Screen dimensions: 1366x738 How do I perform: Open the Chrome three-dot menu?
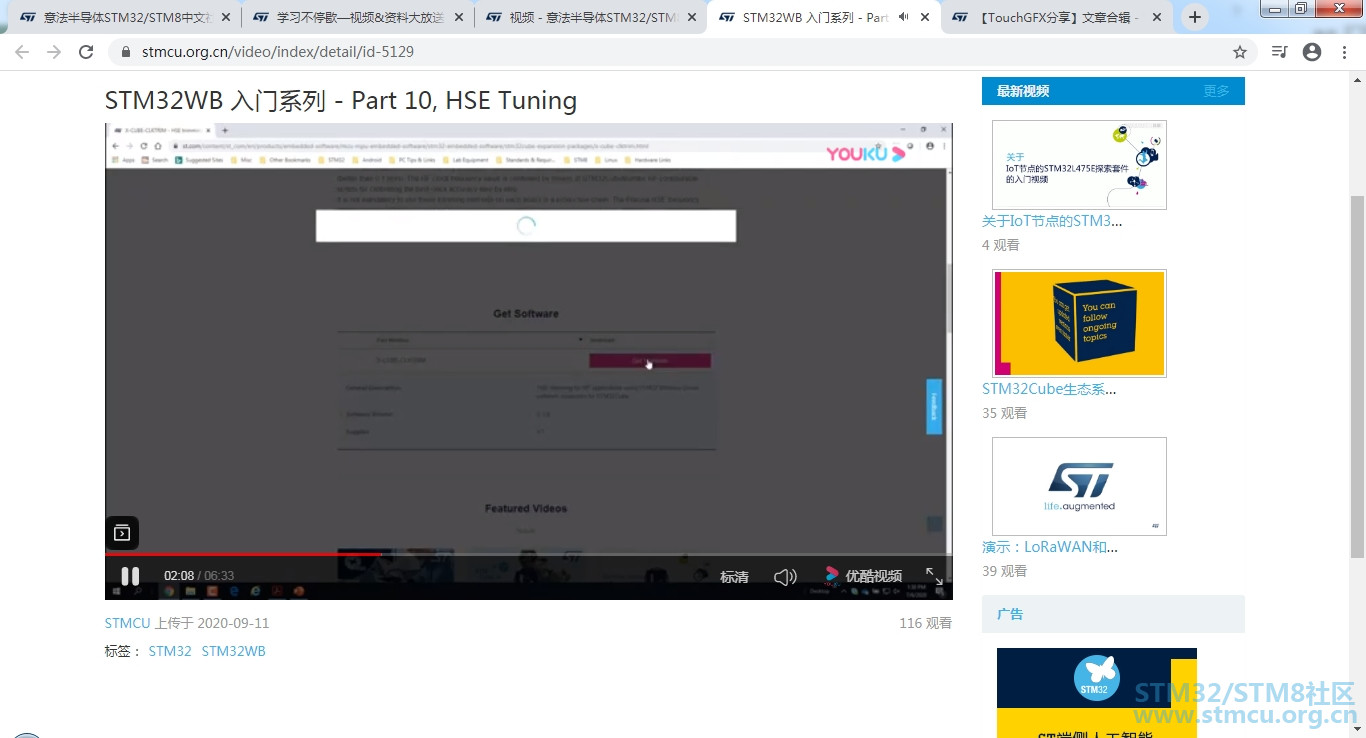pyautogui.click(x=1344, y=52)
